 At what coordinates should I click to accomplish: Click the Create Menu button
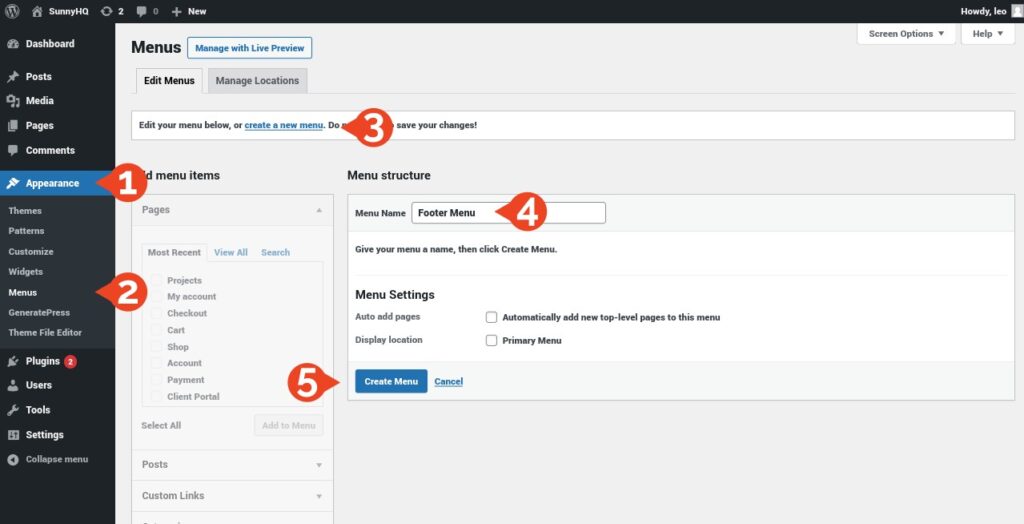tap(391, 382)
